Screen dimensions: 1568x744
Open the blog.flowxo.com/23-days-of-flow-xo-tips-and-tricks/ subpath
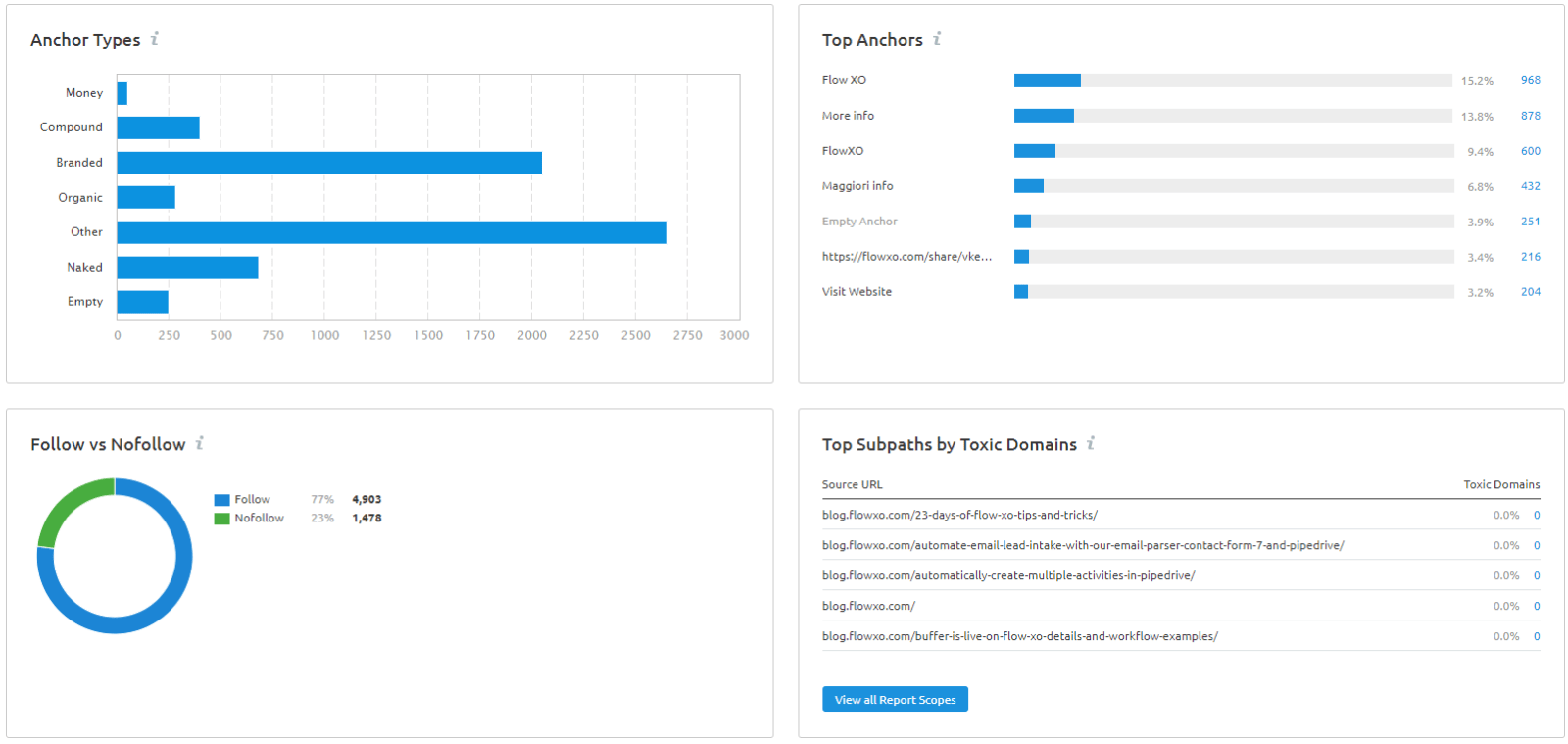[959, 515]
